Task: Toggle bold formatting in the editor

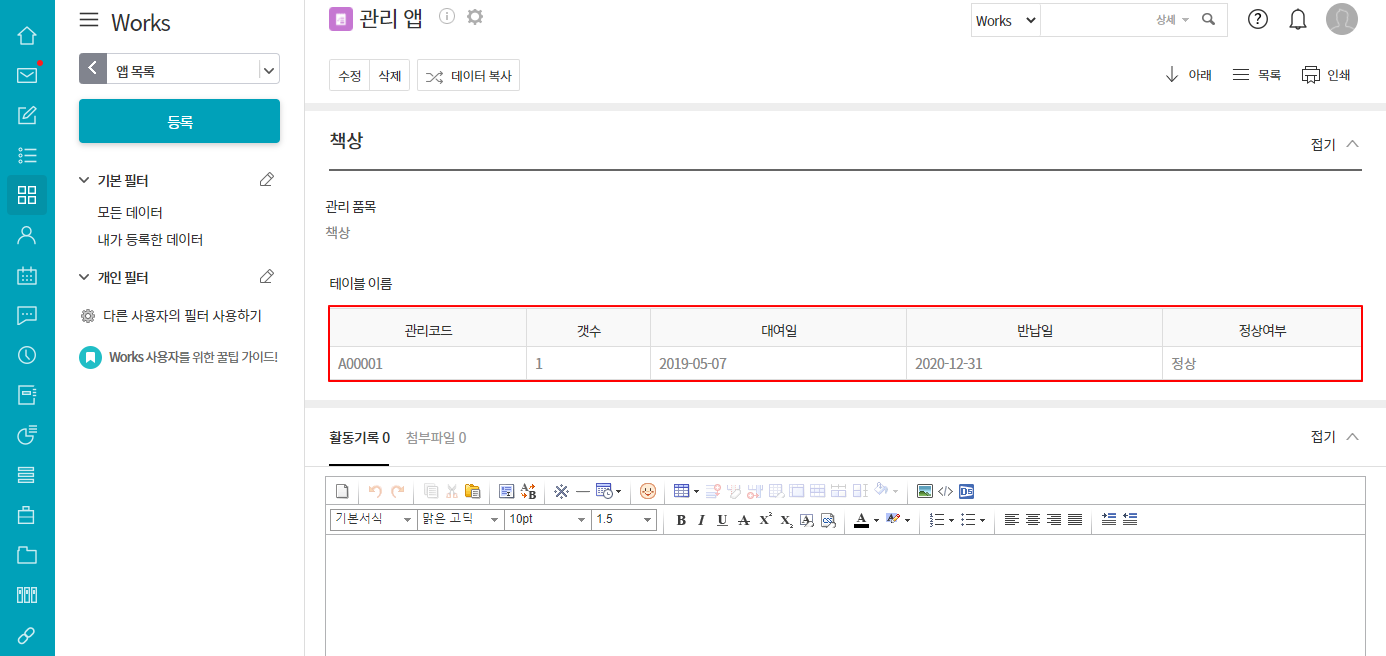Action: tap(681, 520)
